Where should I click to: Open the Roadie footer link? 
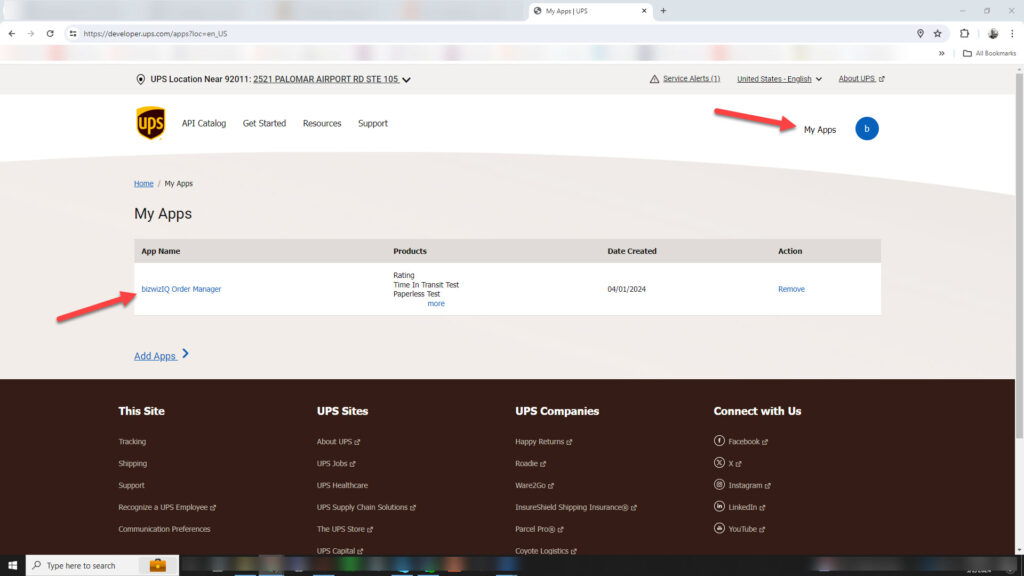(x=530, y=463)
